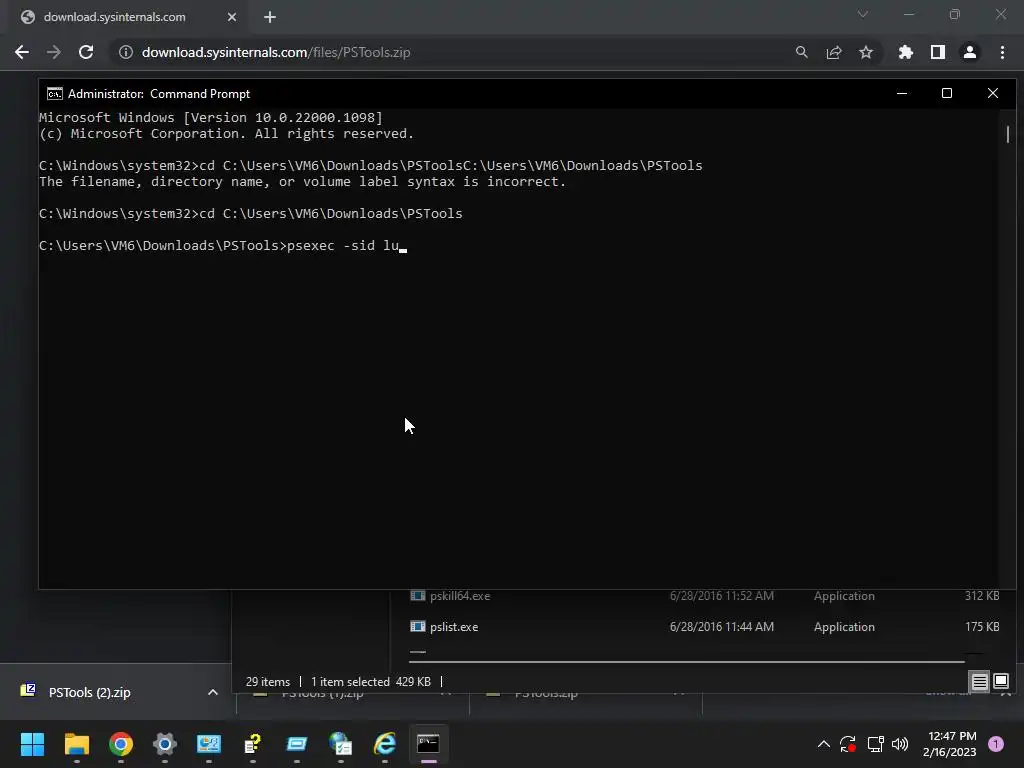Open network icon in system tray

pos(875,744)
